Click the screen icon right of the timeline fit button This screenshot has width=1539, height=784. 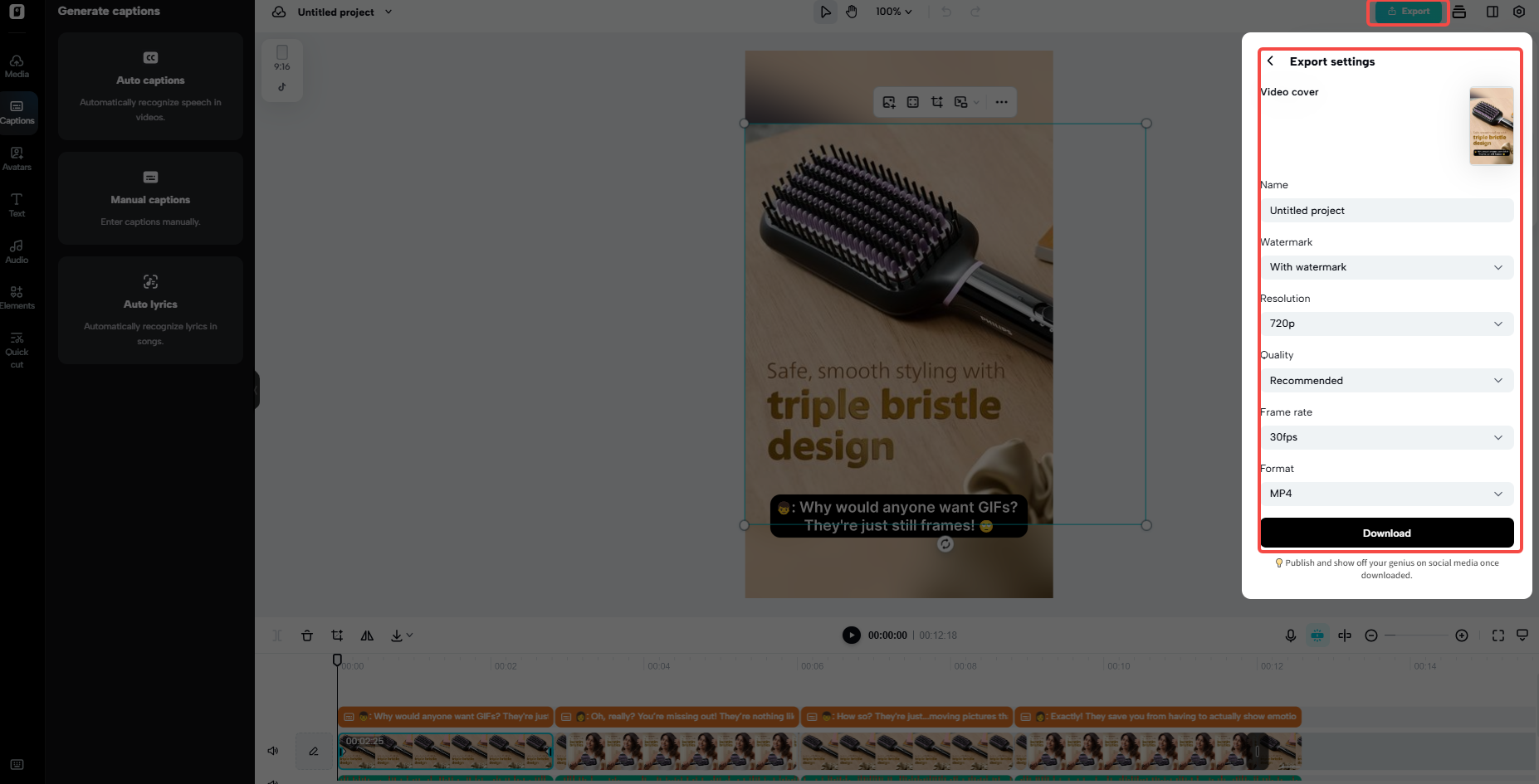[1522, 635]
